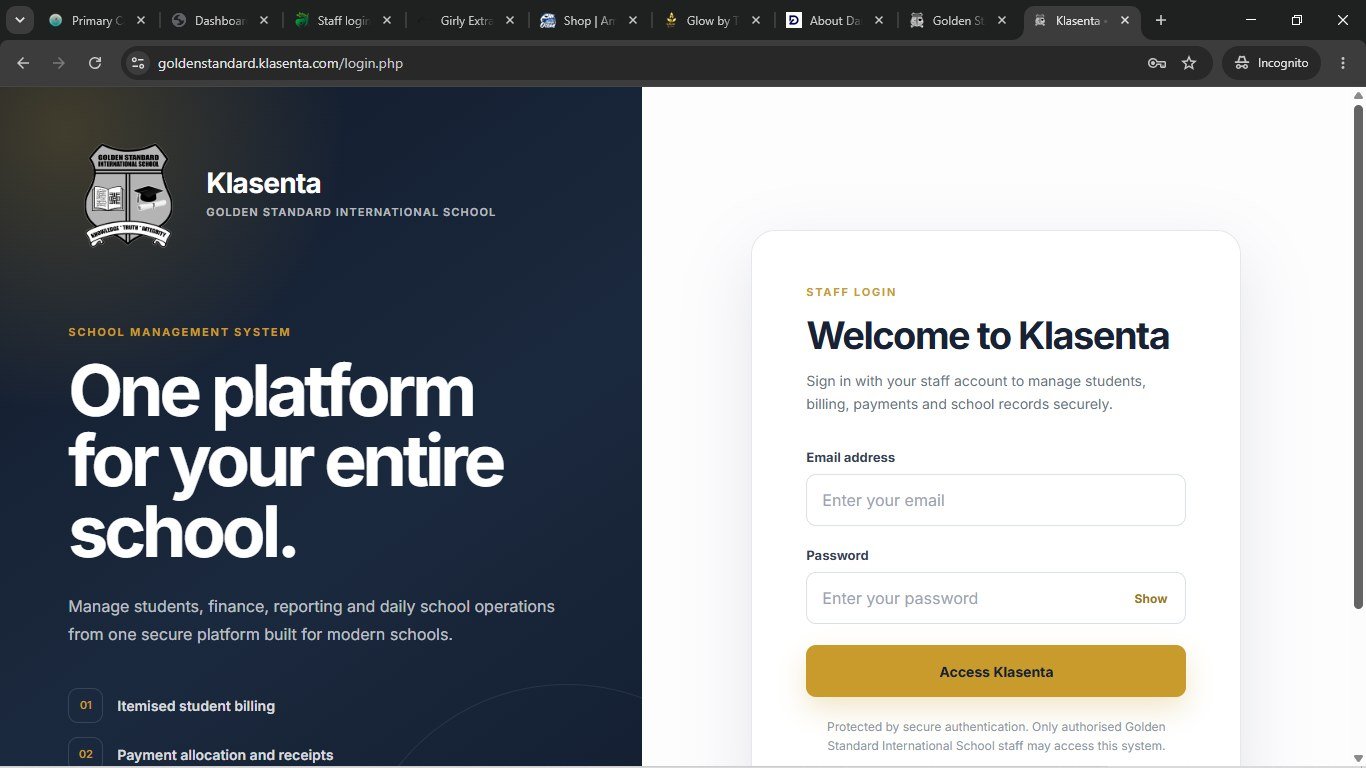Close the active Klasenta tab
1366x768 pixels.
point(1125,20)
